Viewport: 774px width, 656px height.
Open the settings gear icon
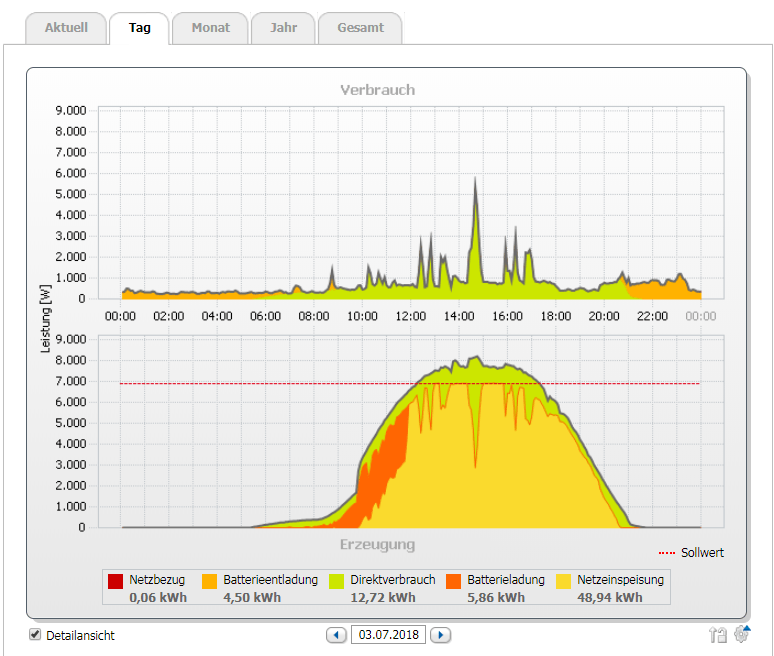pyautogui.click(x=742, y=633)
